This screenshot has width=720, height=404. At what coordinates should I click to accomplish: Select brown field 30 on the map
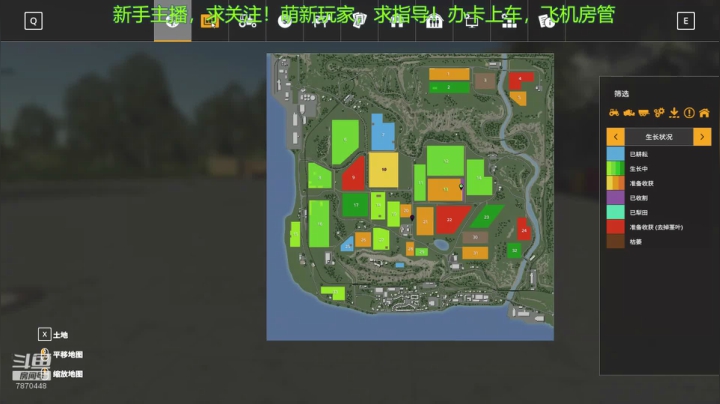coord(475,237)
